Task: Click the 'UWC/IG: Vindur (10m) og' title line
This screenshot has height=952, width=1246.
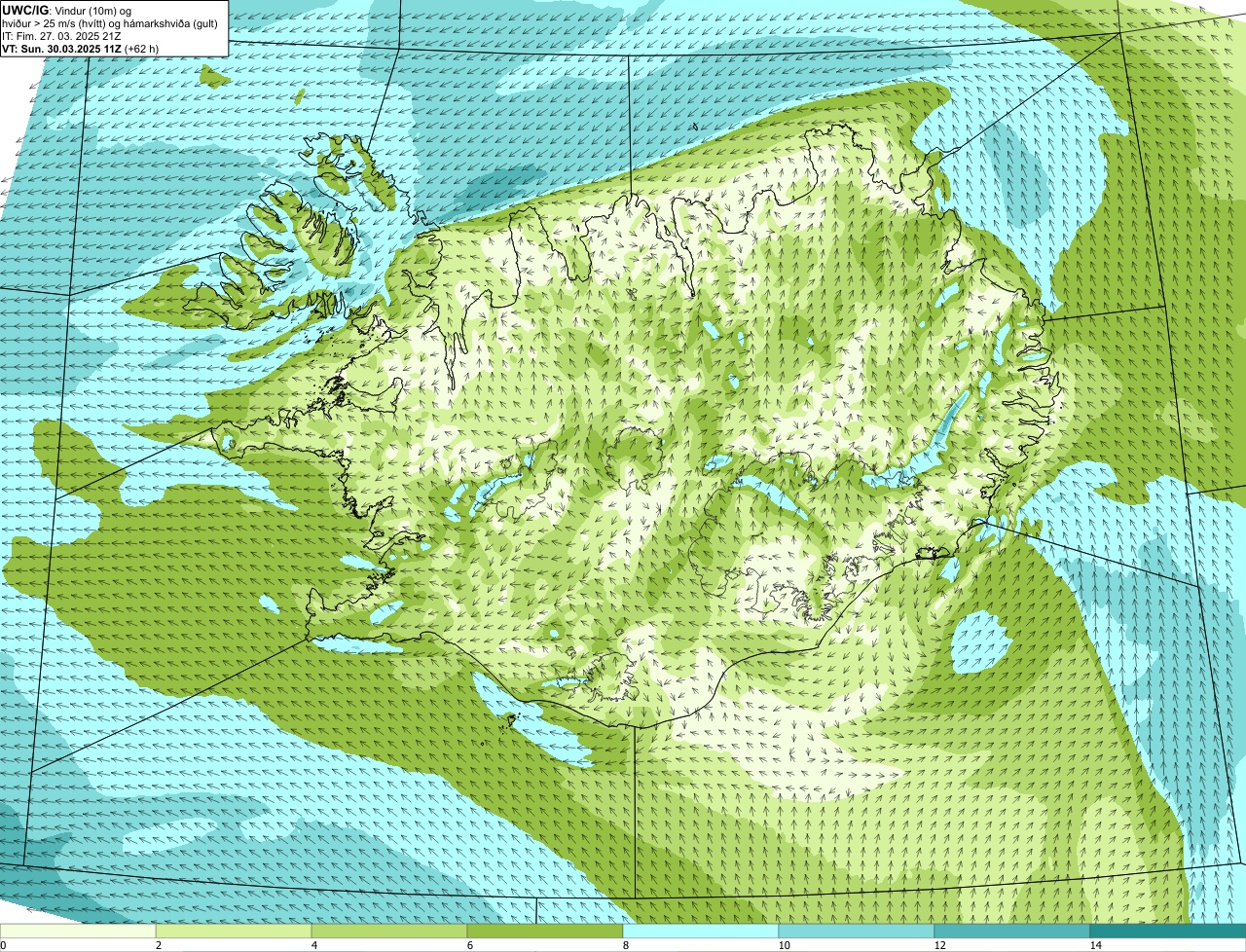Action: point(64,10)
